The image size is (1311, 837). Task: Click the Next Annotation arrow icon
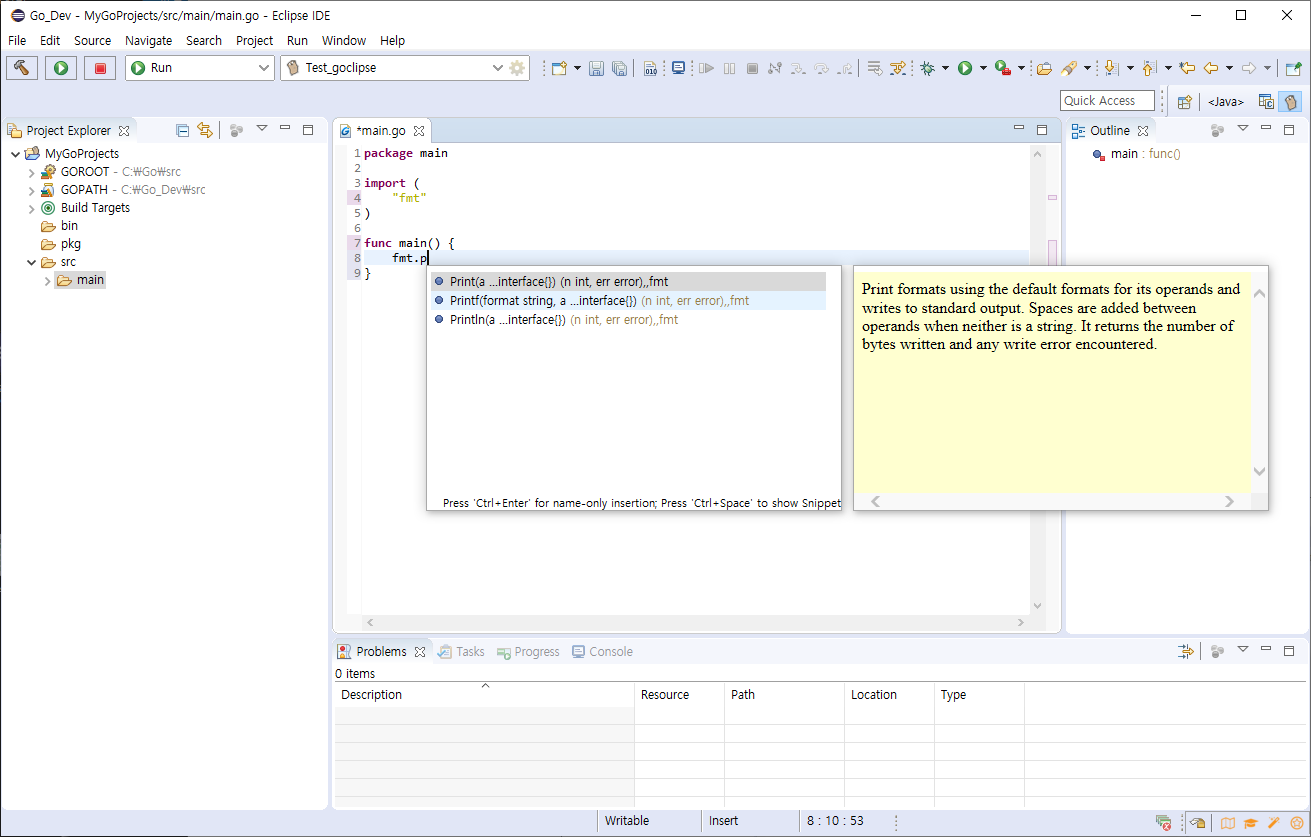(1110, 68)
